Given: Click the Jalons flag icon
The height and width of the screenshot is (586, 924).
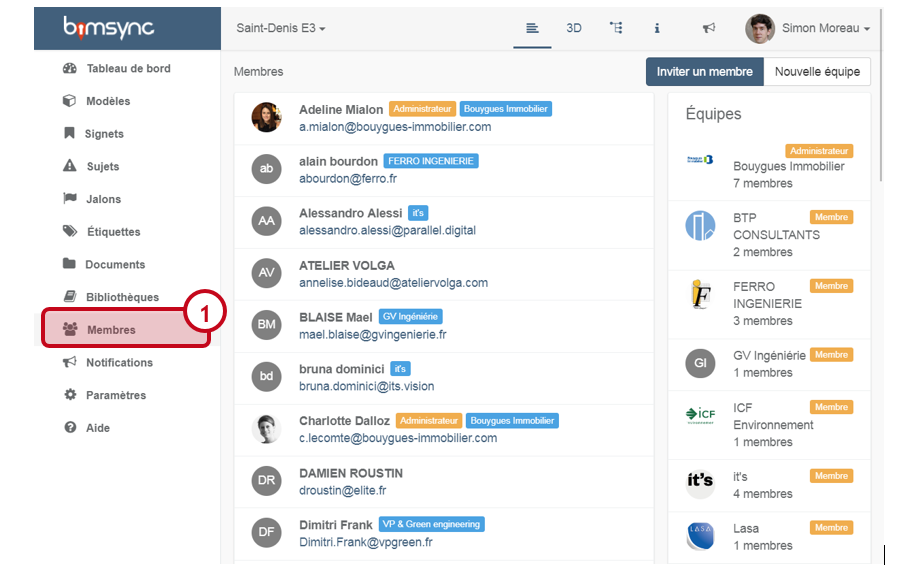Looking at the screenshot, I should 70,199.
